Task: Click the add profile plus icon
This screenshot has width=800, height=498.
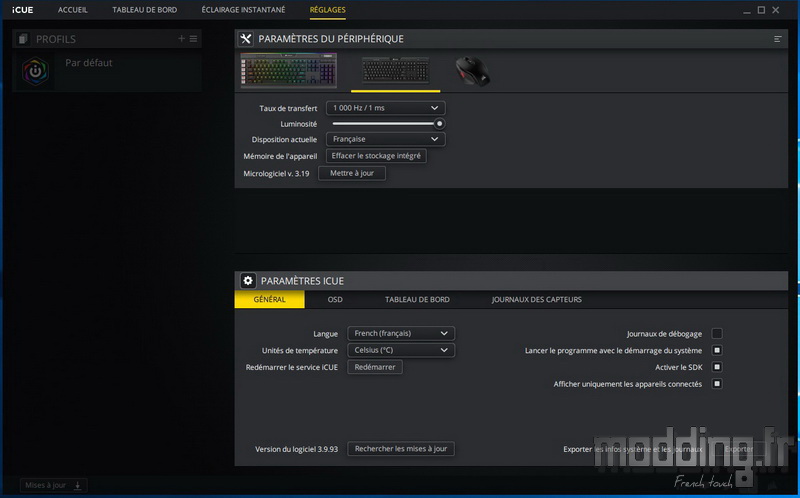Action: (181, 39)
